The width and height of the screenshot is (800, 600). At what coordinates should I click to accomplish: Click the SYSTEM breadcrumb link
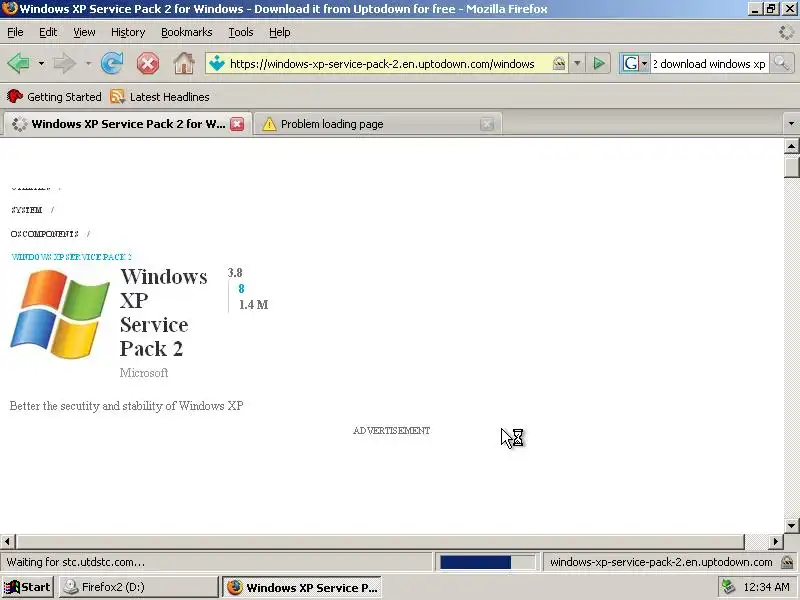pos(27,210)
